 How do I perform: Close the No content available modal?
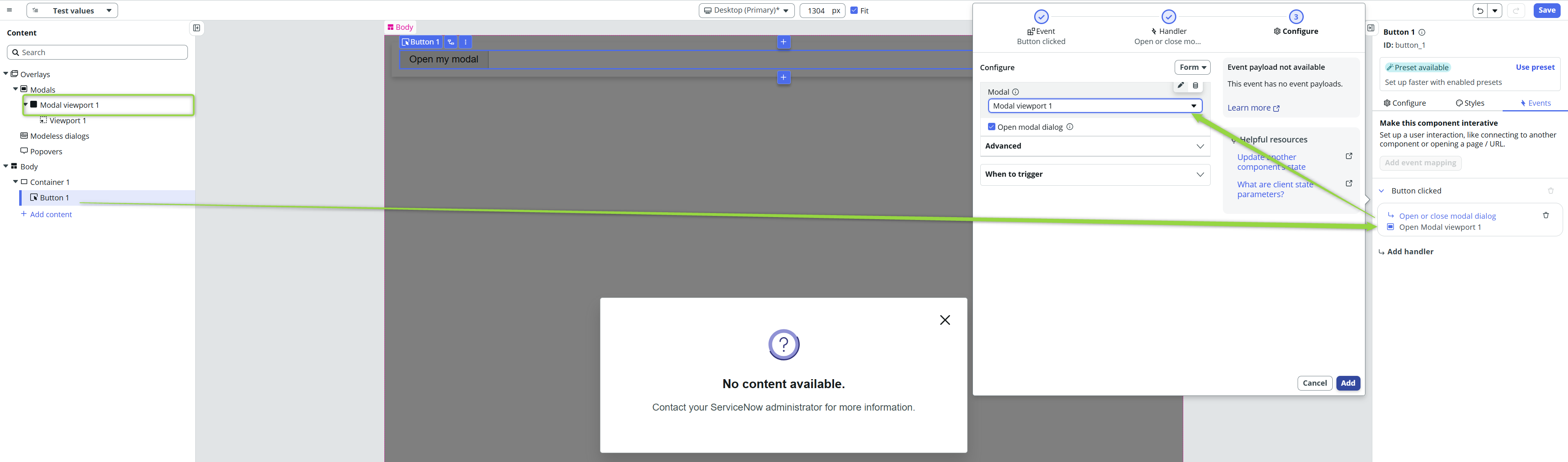945,320
